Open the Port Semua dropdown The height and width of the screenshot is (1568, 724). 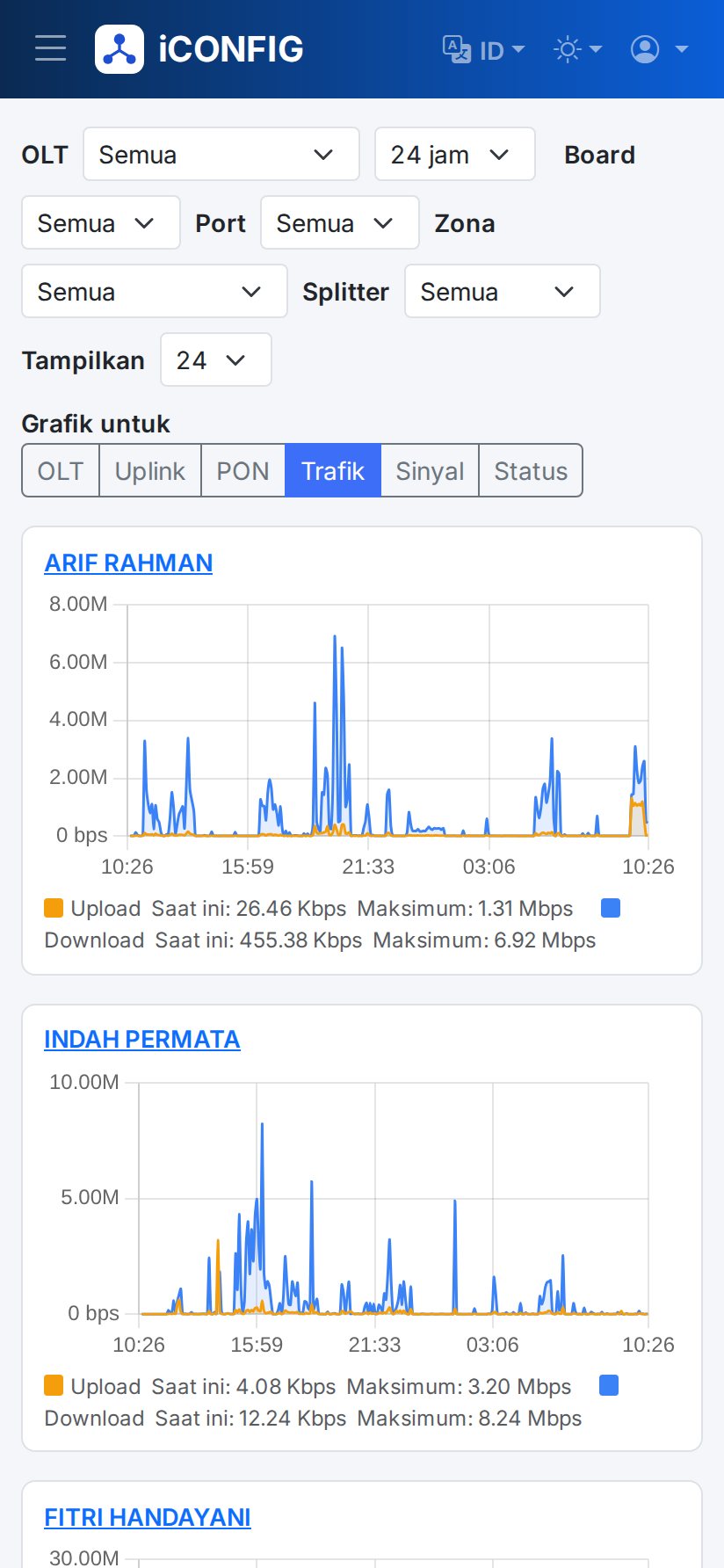[x=340, y=222]
